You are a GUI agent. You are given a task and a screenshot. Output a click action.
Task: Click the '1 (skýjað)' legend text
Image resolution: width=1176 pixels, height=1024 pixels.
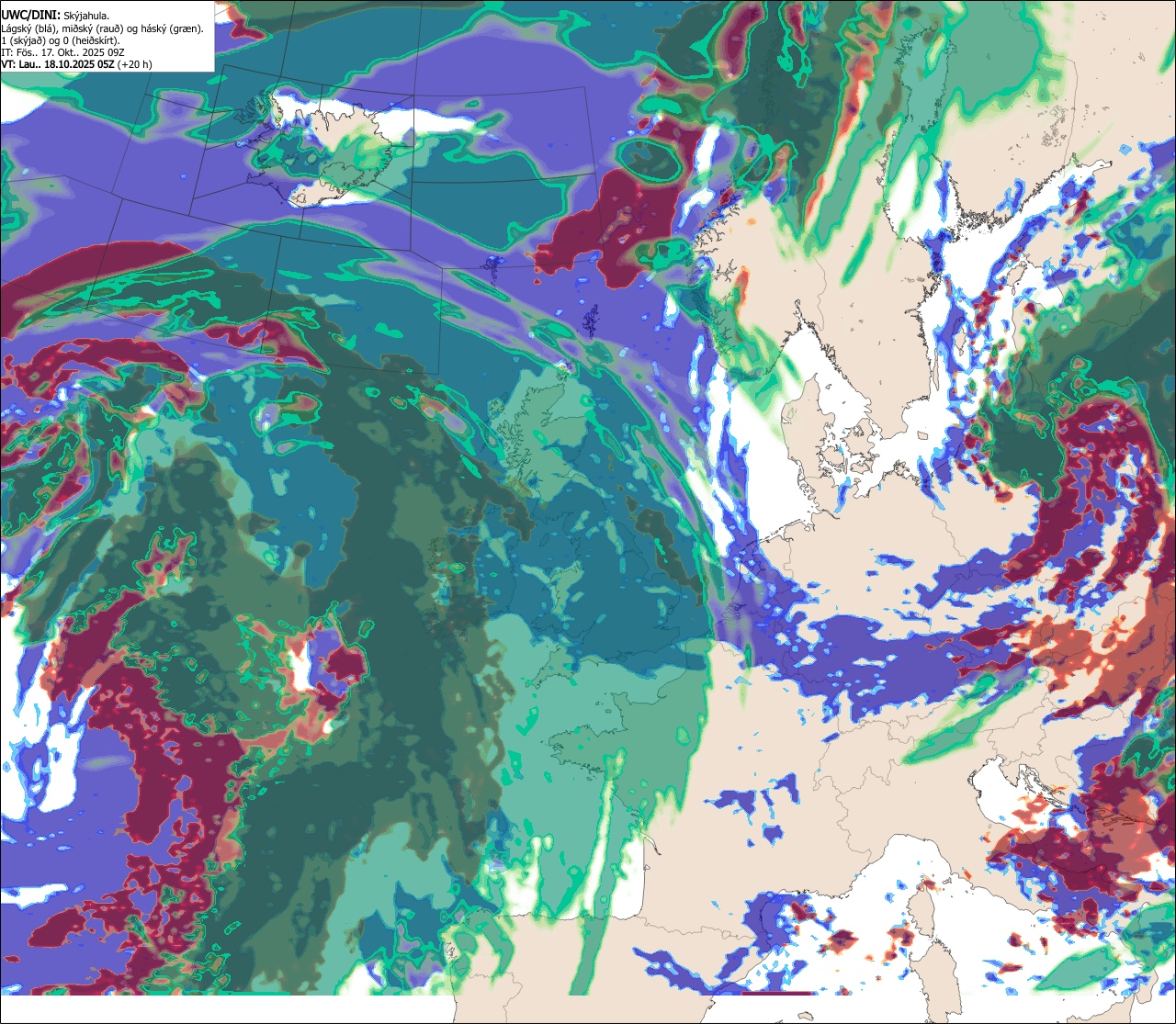click(x=23, y=41)
